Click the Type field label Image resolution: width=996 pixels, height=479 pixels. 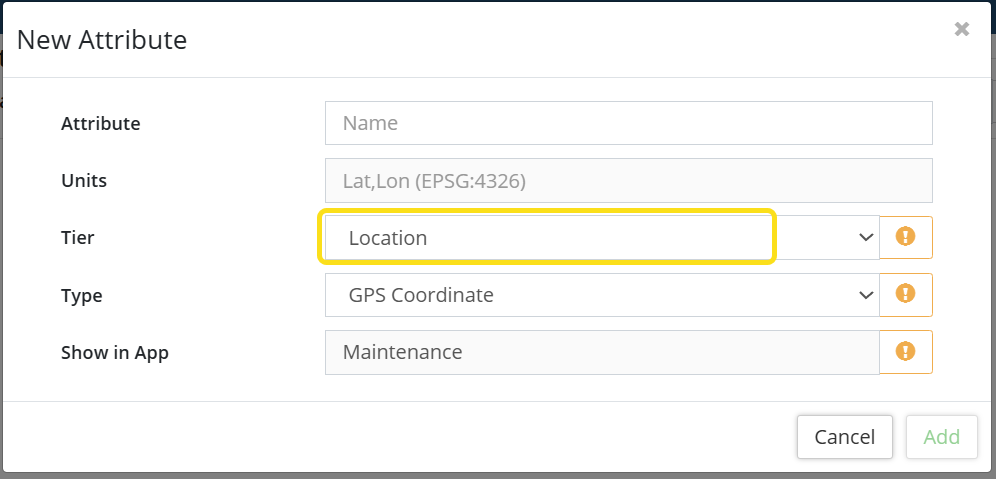tap(81, 296)
